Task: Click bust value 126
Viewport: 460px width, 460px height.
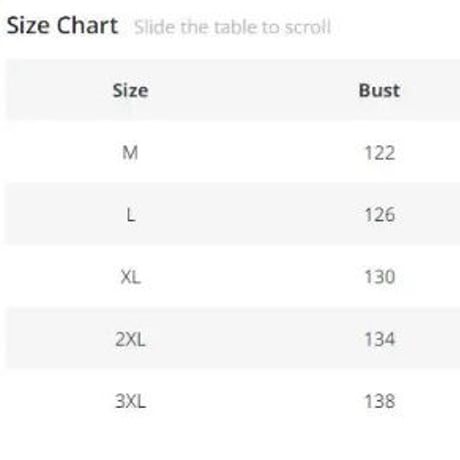Action: (x=380, y=215)
